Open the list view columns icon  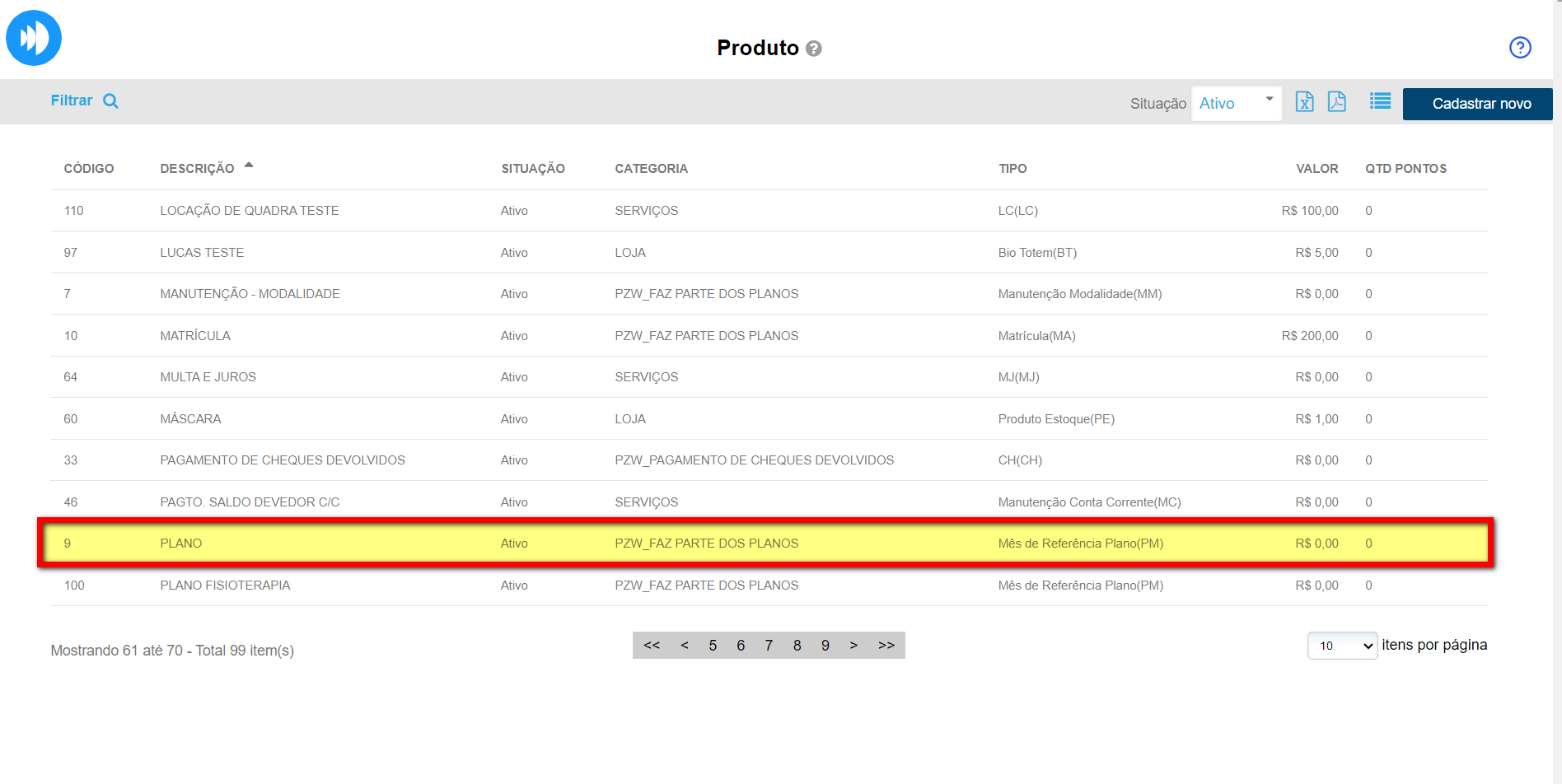coord(1380,101)
